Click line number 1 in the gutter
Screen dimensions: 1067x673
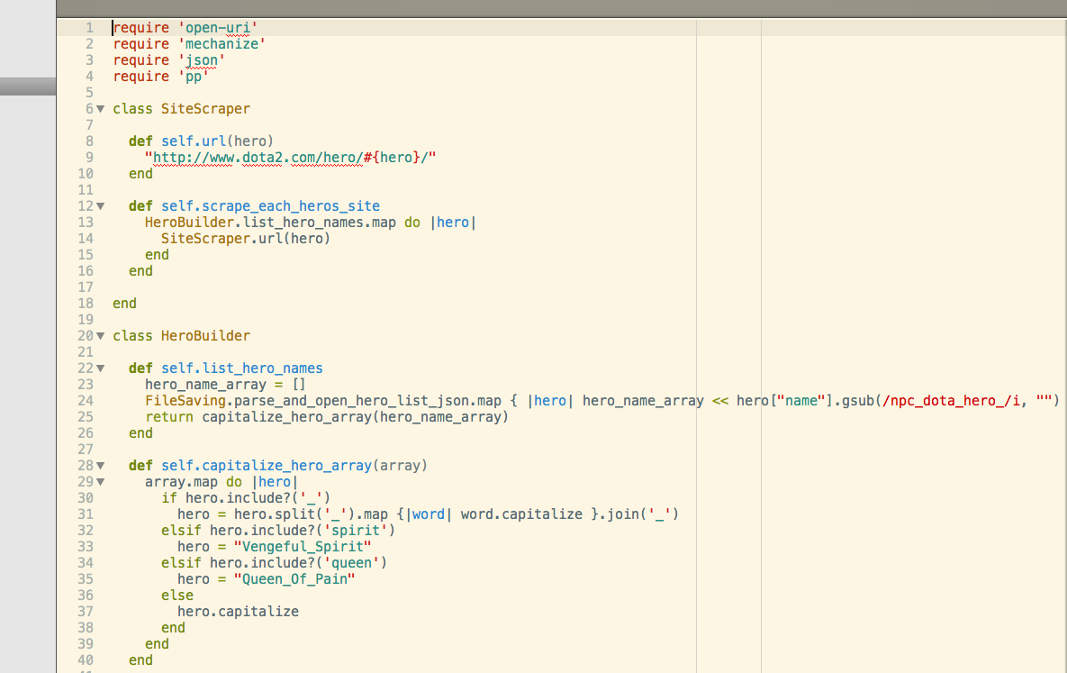pos(89,28)
